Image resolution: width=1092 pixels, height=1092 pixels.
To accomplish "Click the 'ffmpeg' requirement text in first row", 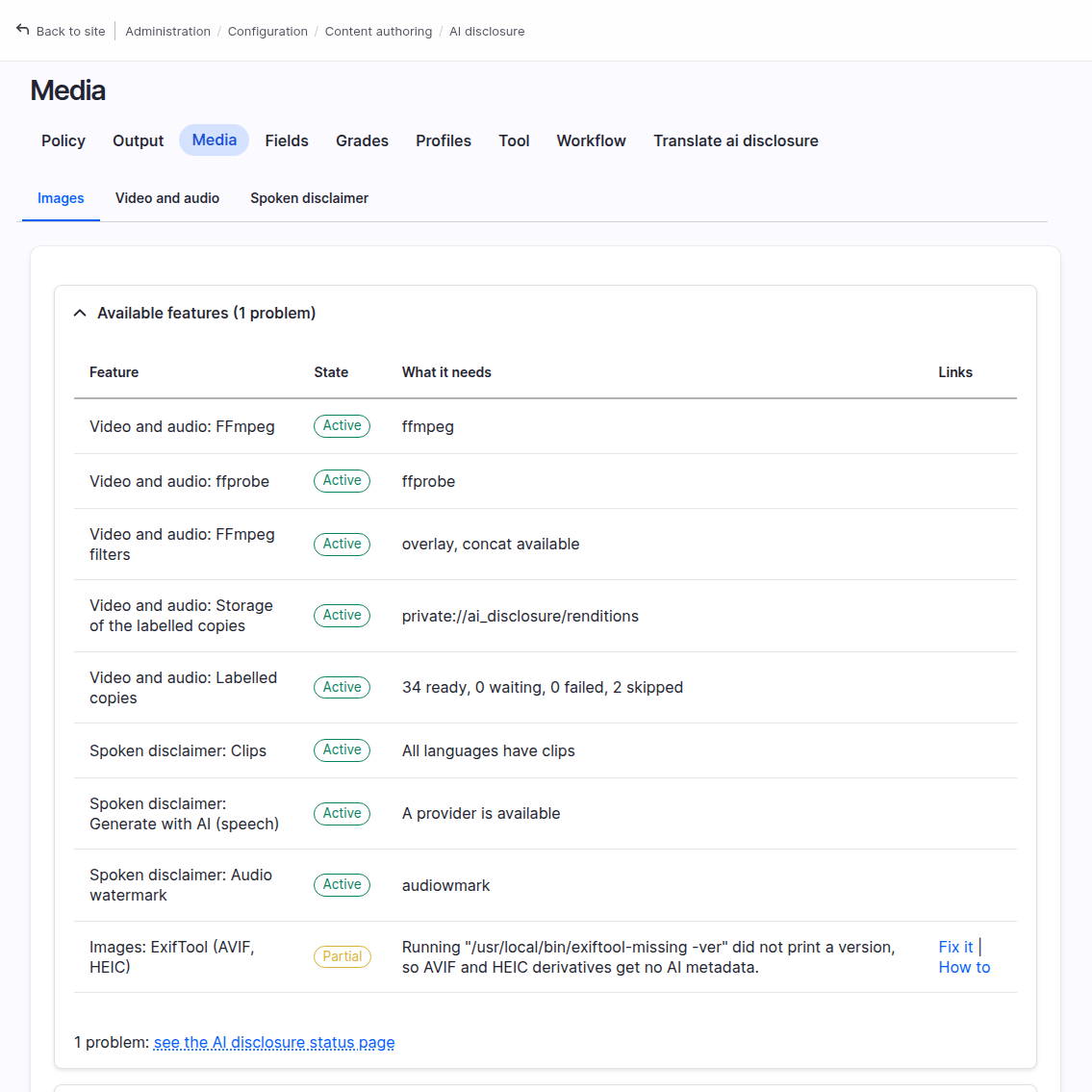I will click(427, 427).
